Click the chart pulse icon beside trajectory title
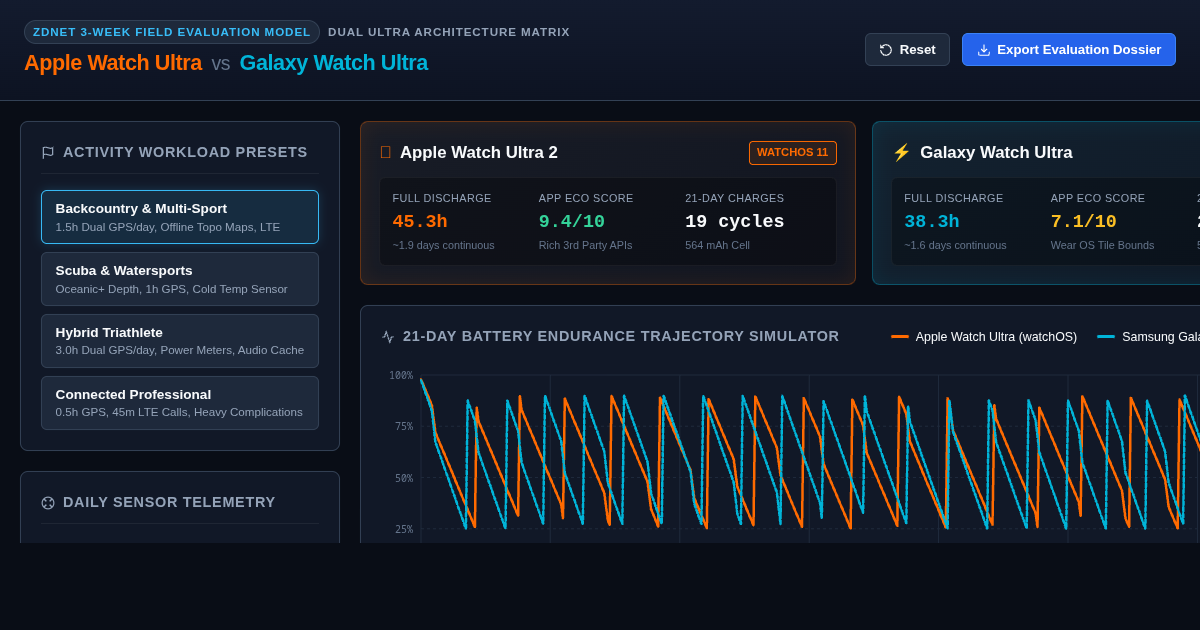The width and height of the screenshot is (1200, 630). [x=388, y=337]
